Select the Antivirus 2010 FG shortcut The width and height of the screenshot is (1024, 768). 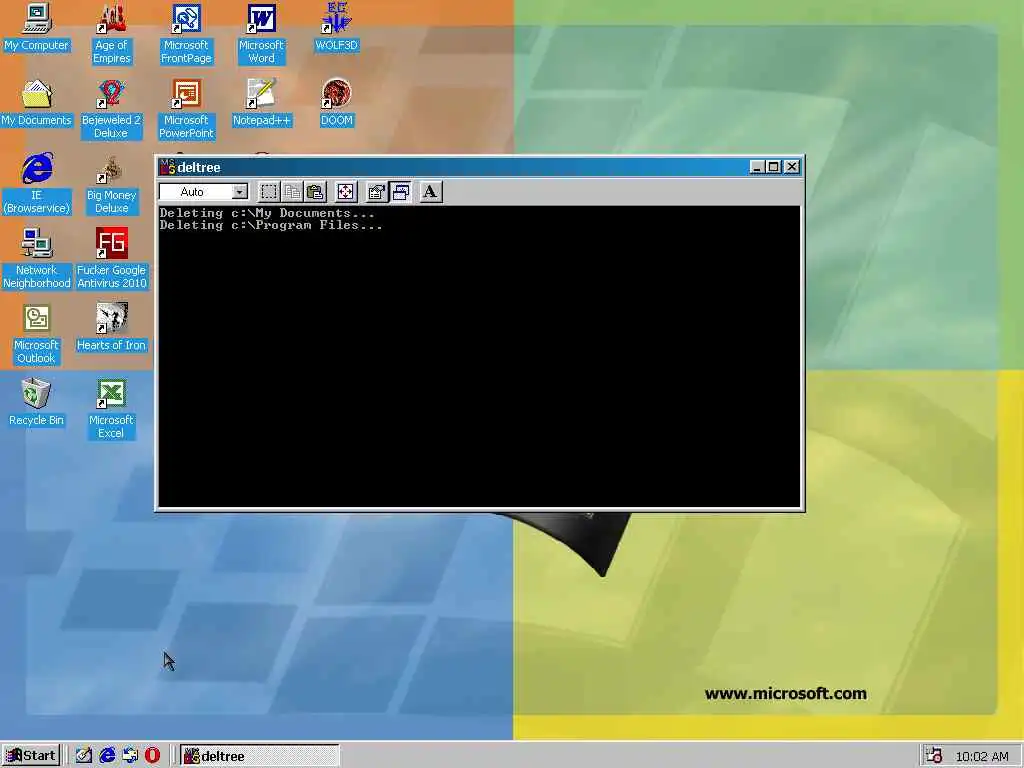tap(112, 259)
